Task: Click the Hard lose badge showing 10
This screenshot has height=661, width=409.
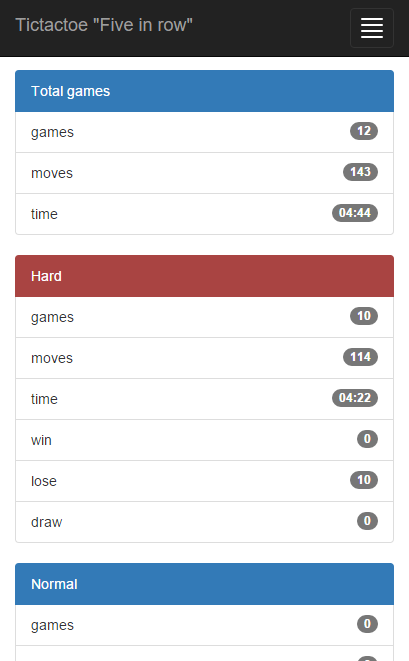Action: (364, 480)
